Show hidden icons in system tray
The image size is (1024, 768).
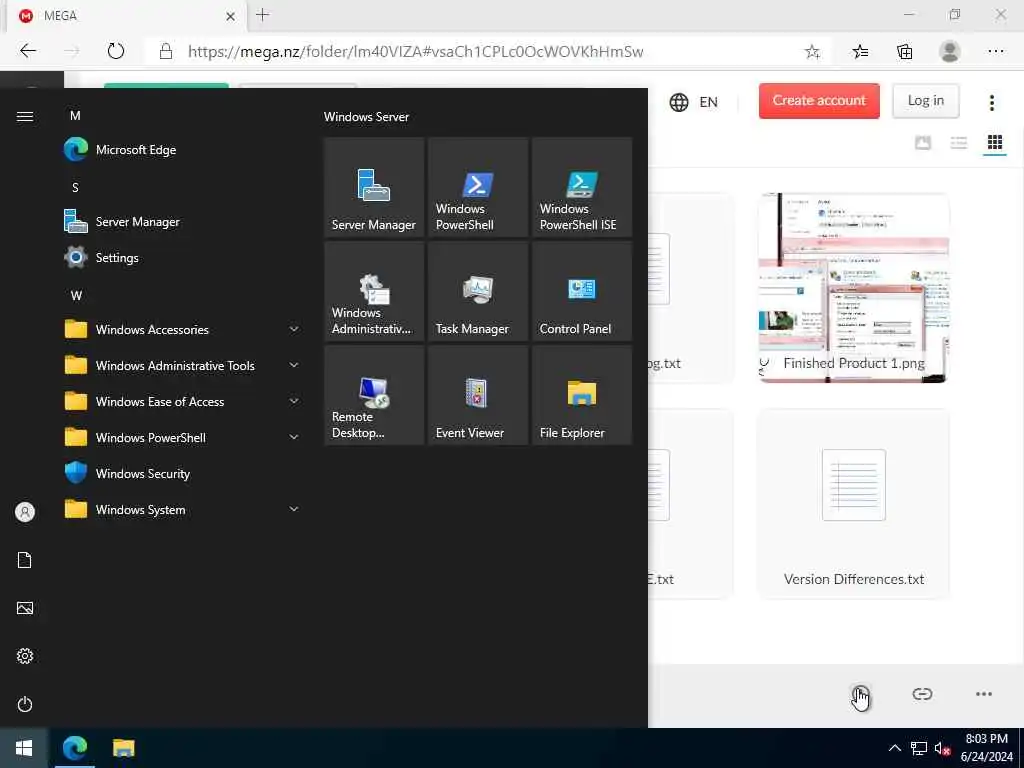tap(895, 748)
